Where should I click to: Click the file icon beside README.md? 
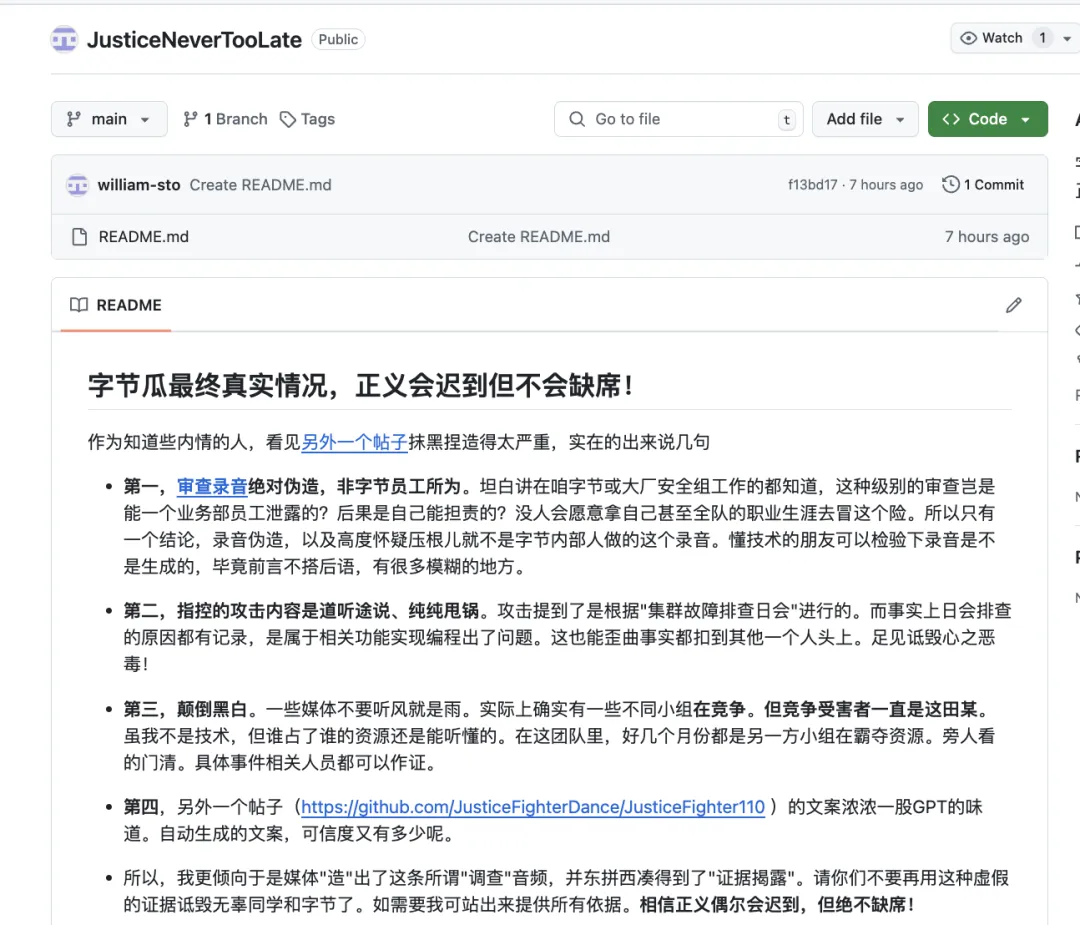click(80, 237)
